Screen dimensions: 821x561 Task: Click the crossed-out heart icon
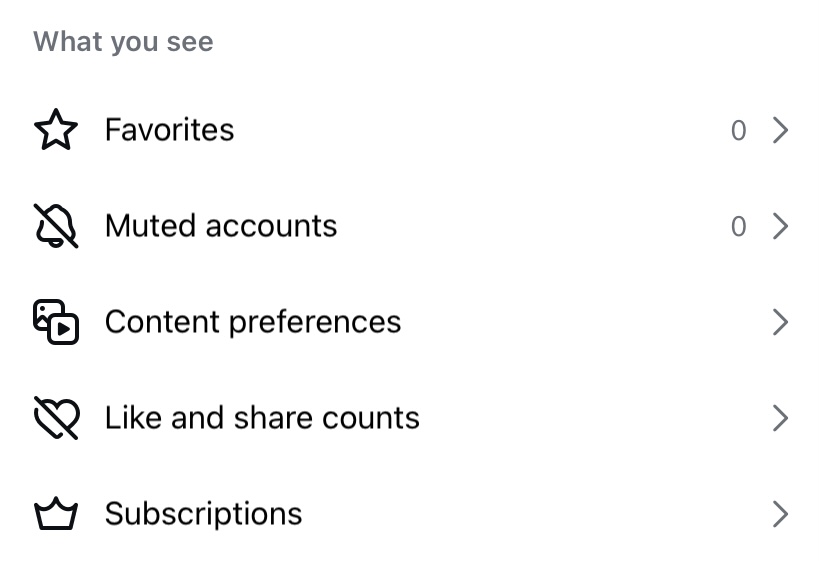(x=56, y=418)
